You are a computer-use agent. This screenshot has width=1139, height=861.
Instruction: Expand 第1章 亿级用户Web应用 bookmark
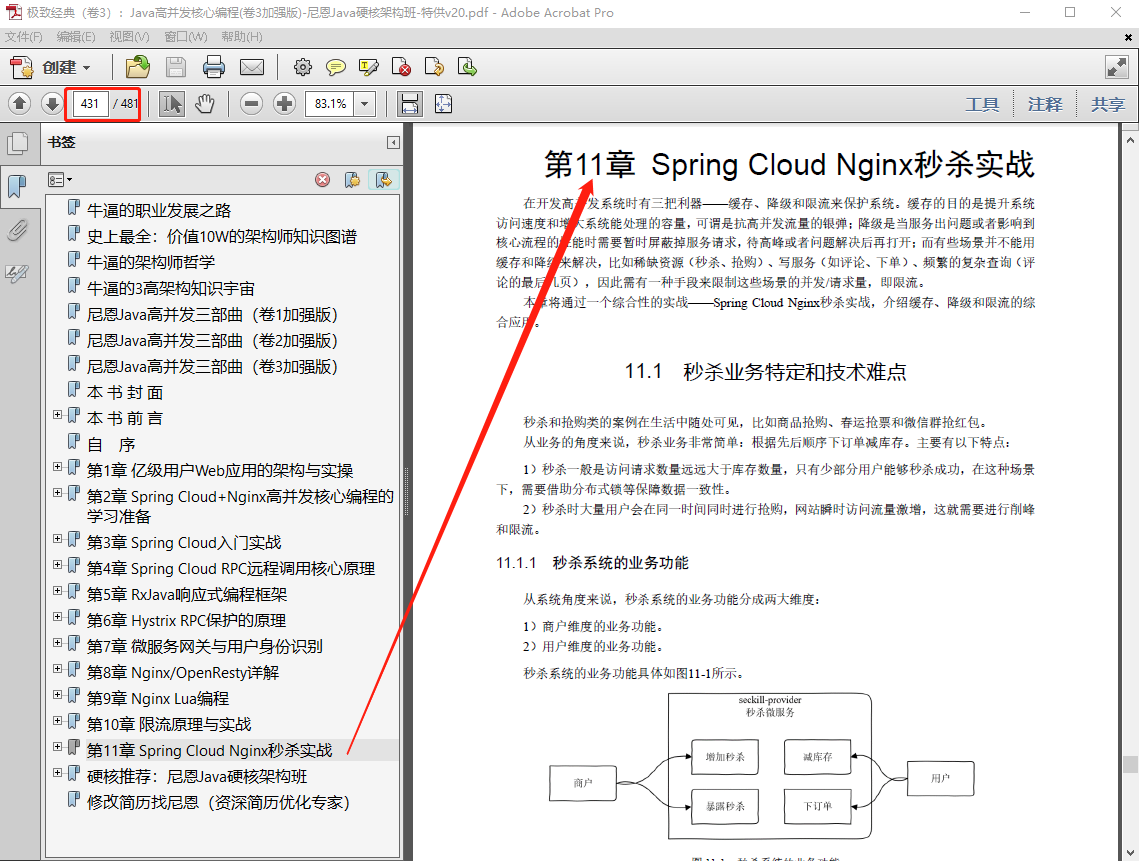(57, 466)
